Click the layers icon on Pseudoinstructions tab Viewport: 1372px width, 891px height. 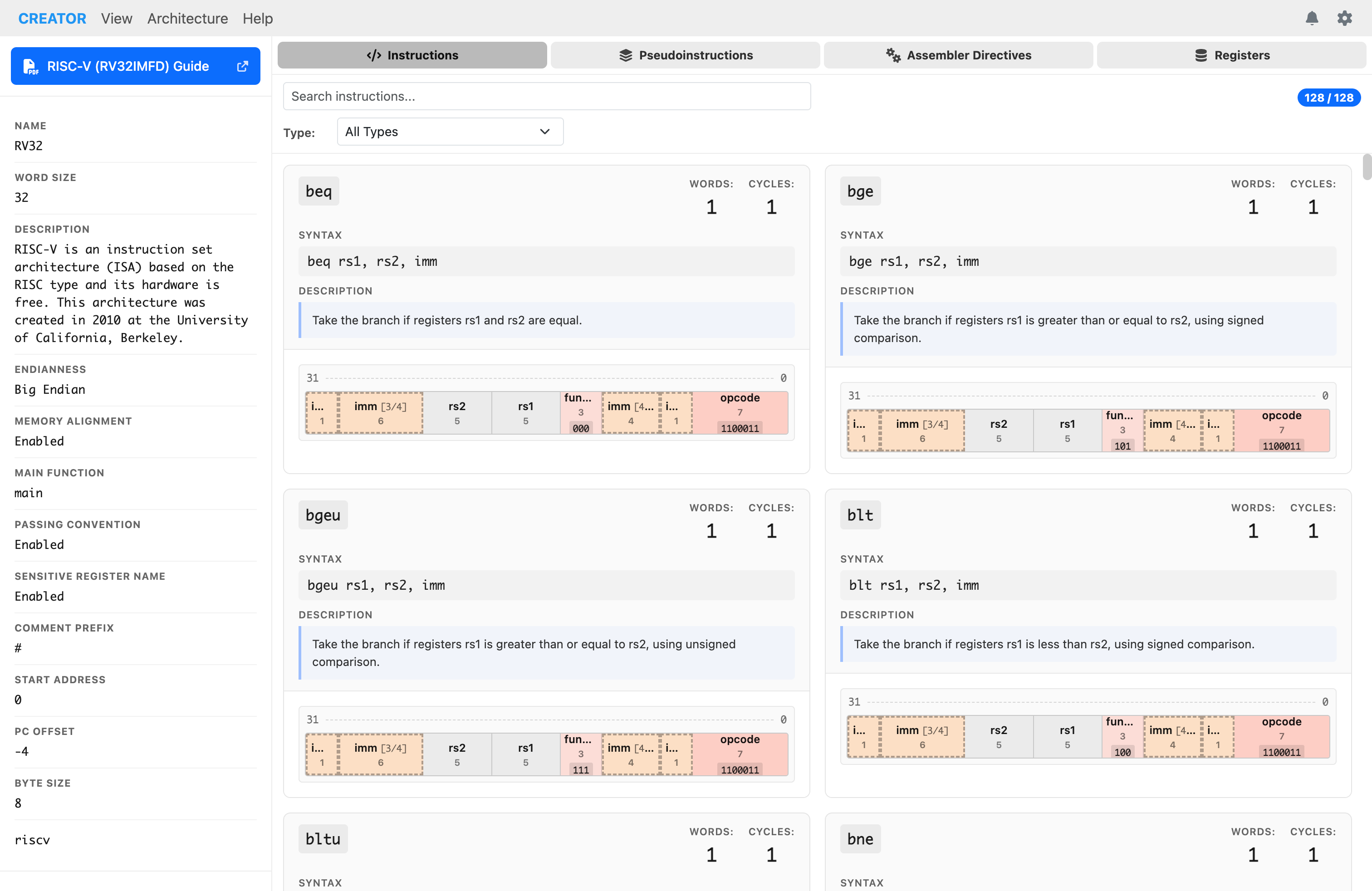tap(626, 55)
